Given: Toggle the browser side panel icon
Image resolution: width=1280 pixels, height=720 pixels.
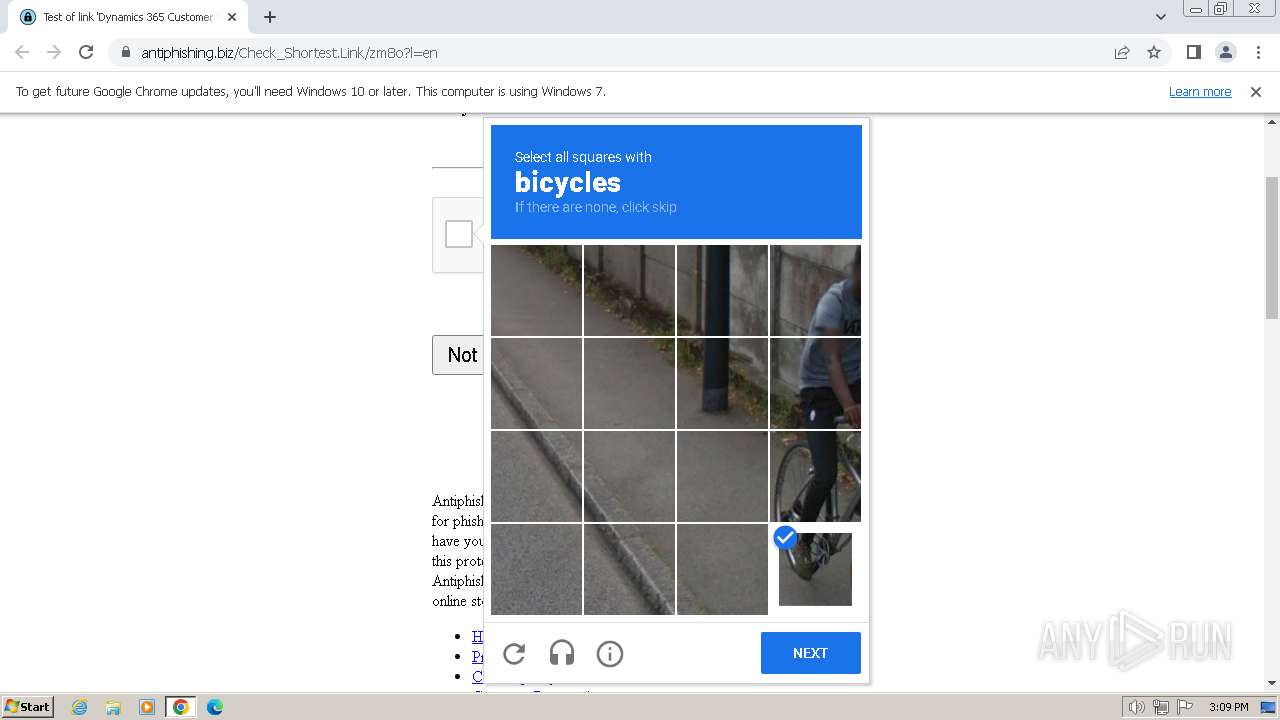Looking at the screenshot, I should click(1193, 52).
